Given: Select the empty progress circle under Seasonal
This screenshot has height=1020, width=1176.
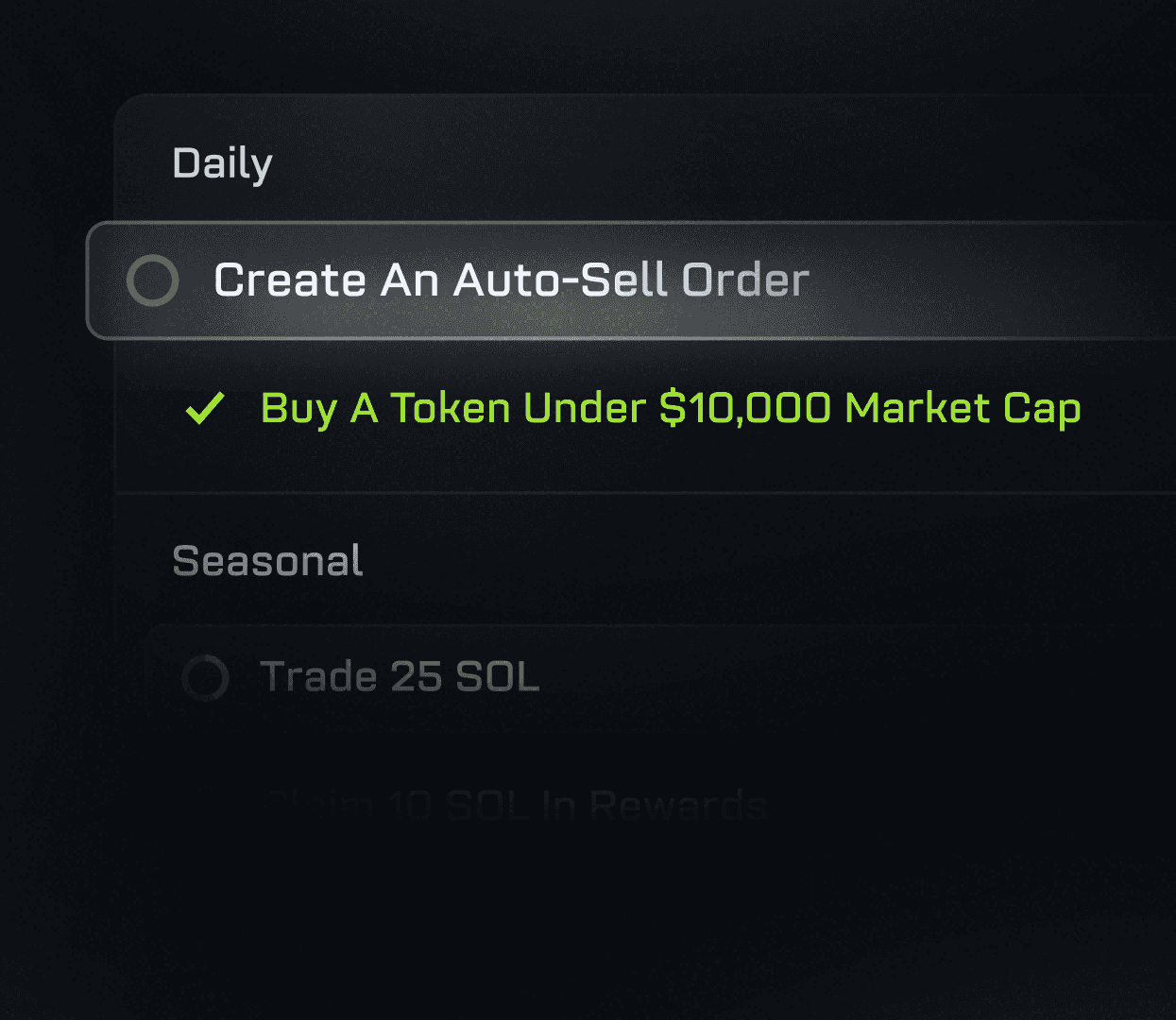Looking at the screenshot, I should (x=206, y=677).
